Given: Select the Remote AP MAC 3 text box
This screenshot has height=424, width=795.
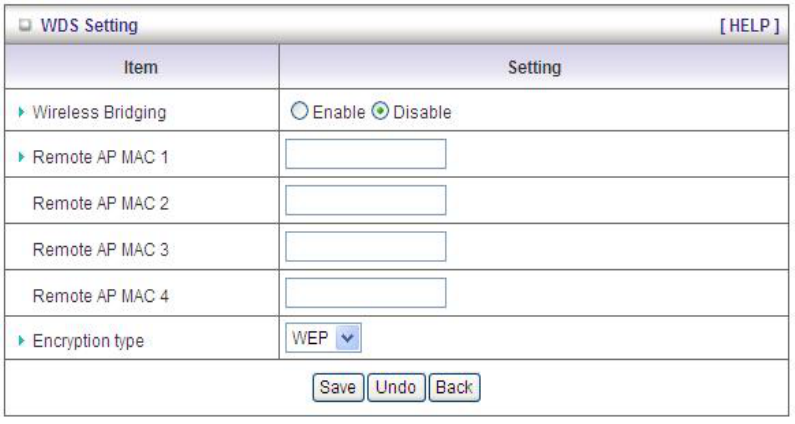Looking at the screenshot, I should click(x=365, y=247).
